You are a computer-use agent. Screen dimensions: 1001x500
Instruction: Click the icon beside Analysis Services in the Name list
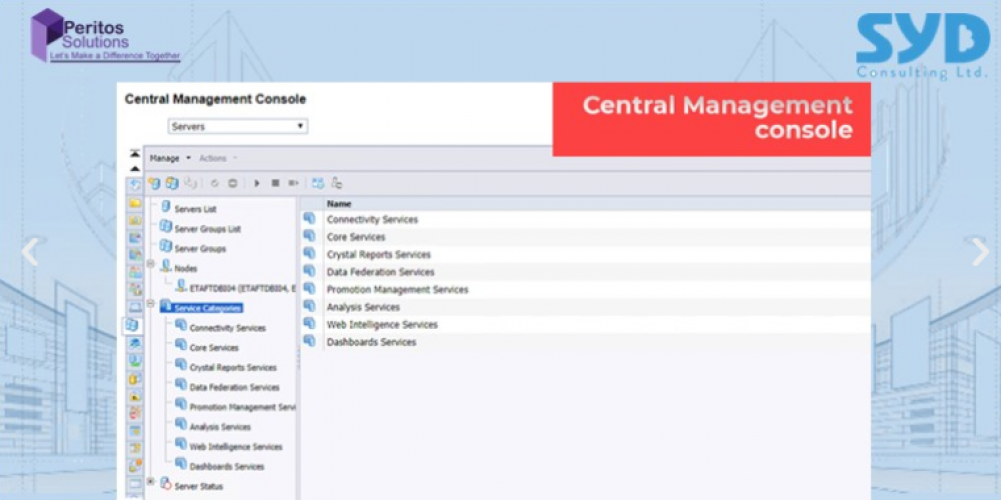[x=310, y=307]
